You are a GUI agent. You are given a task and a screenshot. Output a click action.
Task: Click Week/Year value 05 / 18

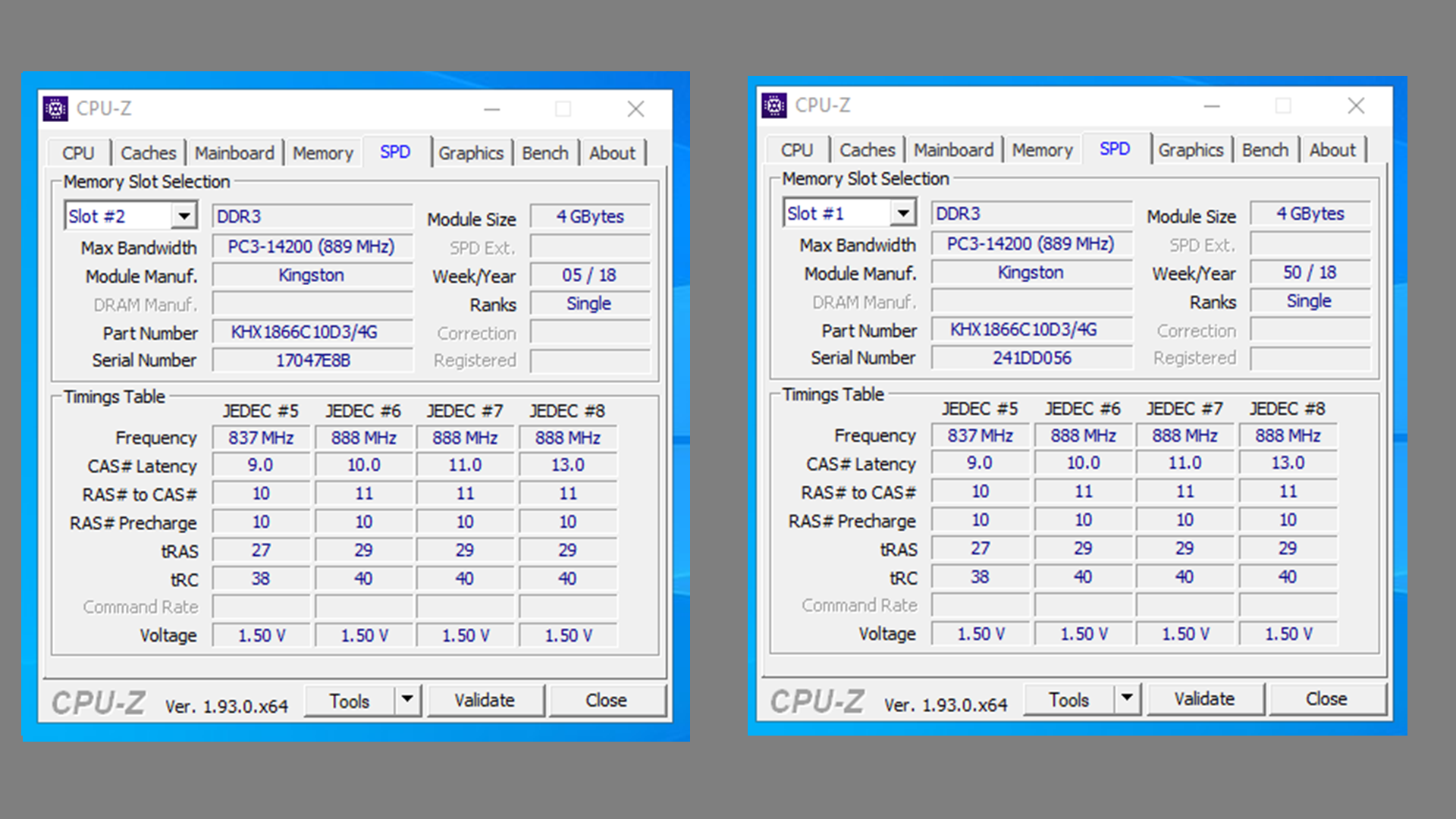589,275
